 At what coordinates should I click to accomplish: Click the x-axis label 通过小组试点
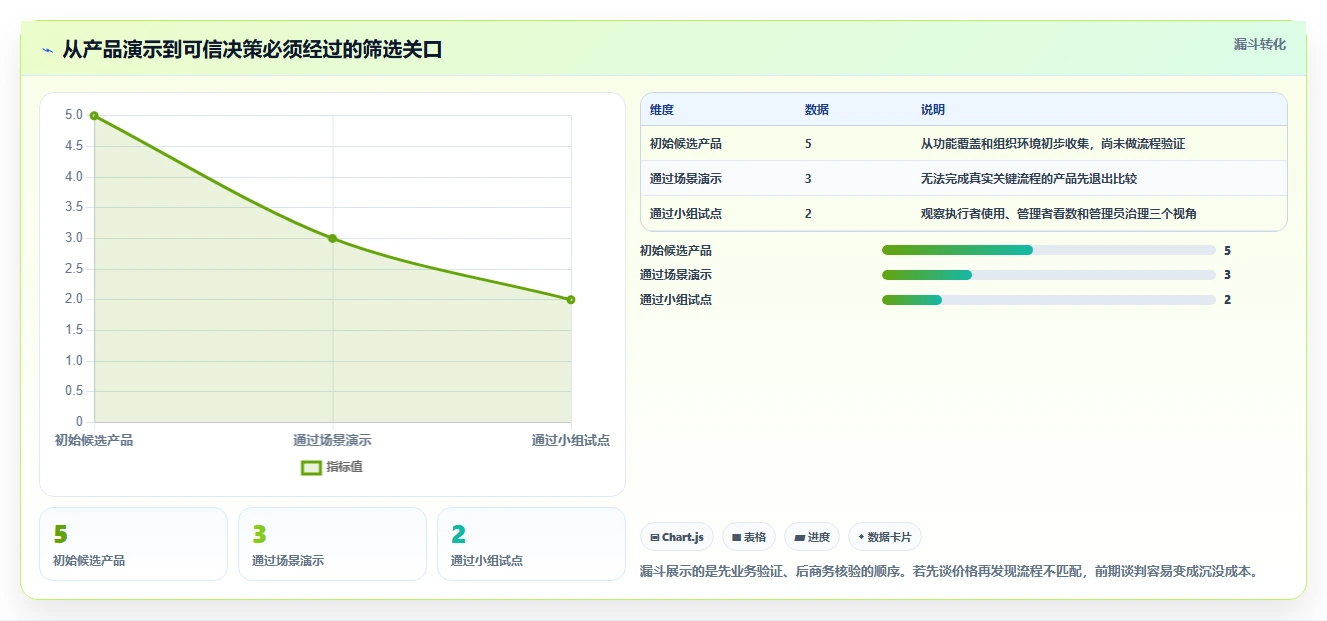571,440
